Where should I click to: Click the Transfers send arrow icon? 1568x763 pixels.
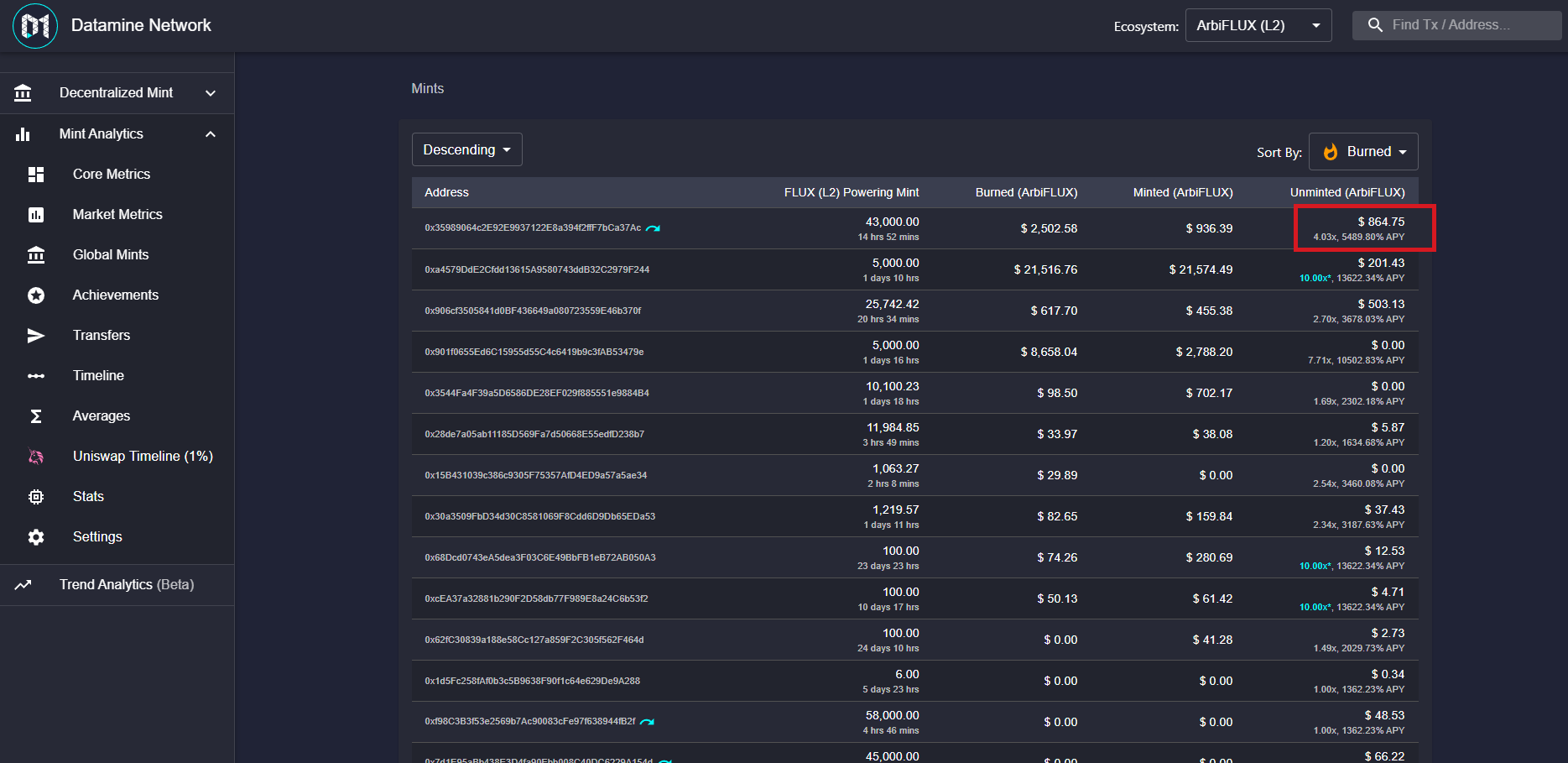(36, 336)
